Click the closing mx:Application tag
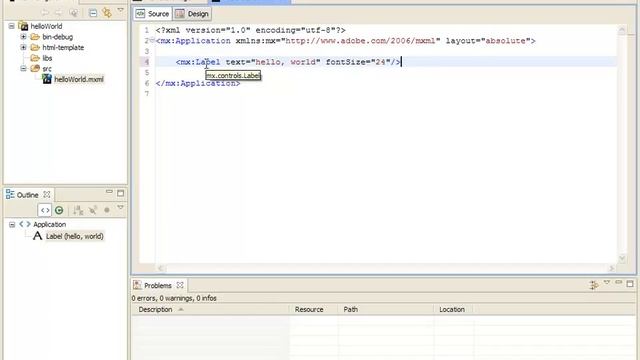The height and width of the screenshot is (360, 640). click(198, 83)
